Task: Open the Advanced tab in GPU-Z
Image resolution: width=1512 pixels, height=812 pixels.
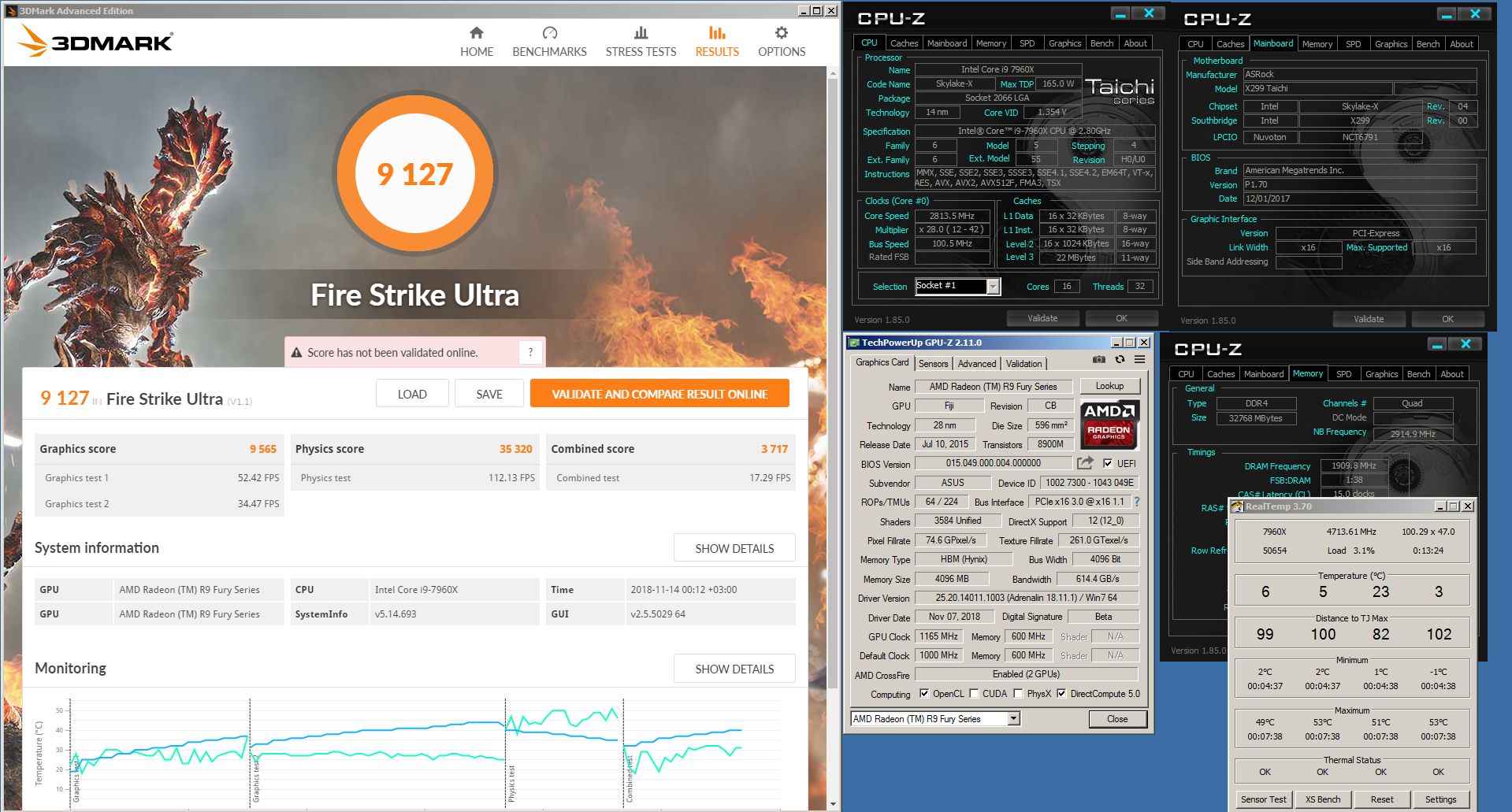Action: 977,363
